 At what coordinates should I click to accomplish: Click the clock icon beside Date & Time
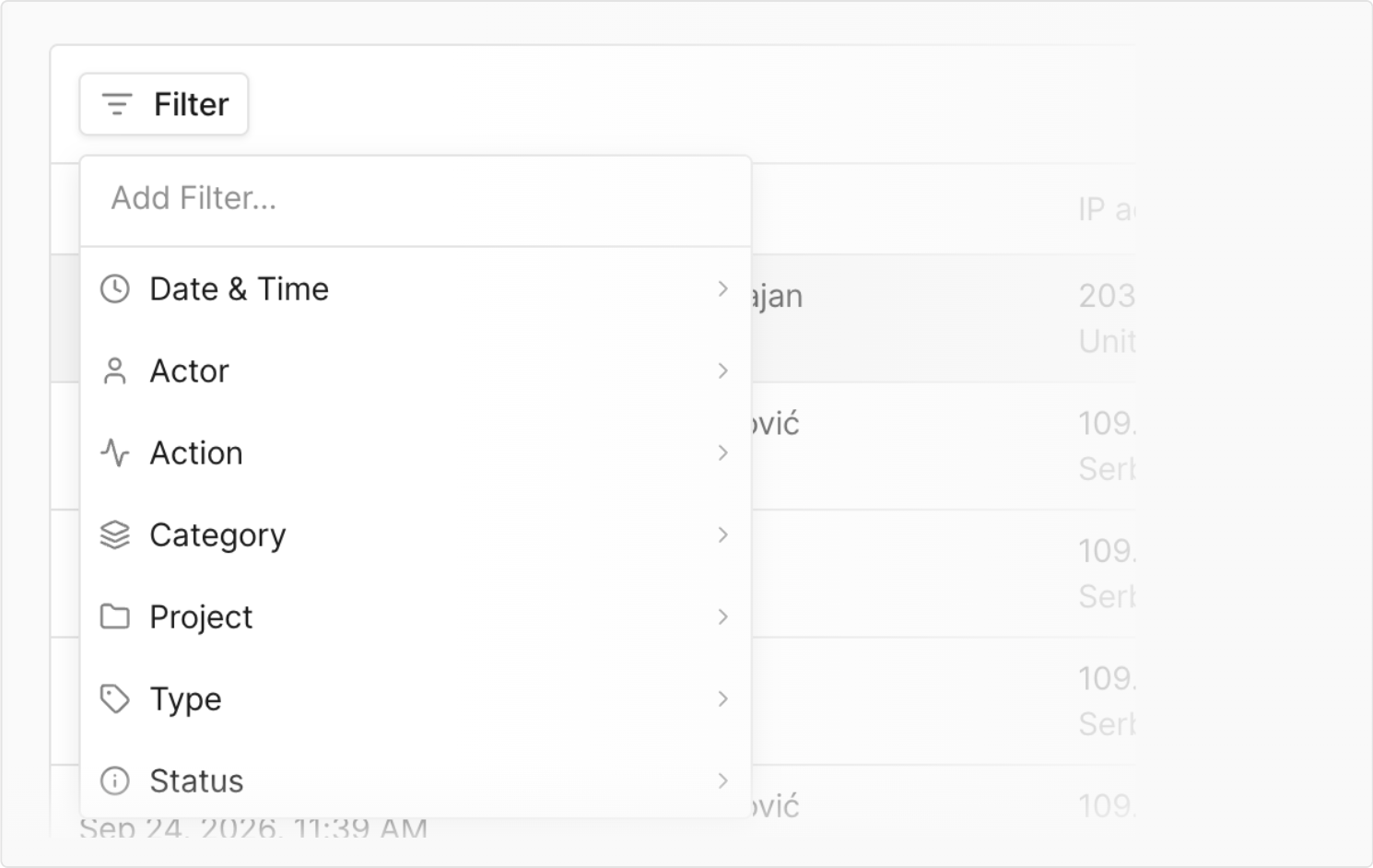coord(114,288)
